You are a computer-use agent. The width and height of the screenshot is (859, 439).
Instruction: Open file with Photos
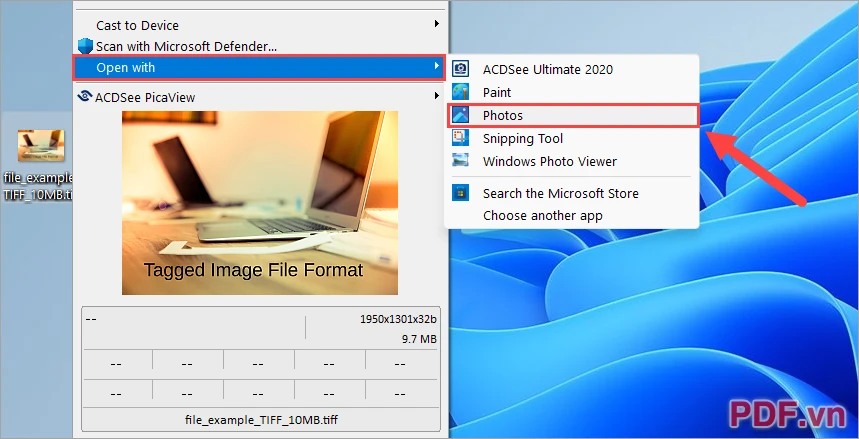tap(572, 116)
